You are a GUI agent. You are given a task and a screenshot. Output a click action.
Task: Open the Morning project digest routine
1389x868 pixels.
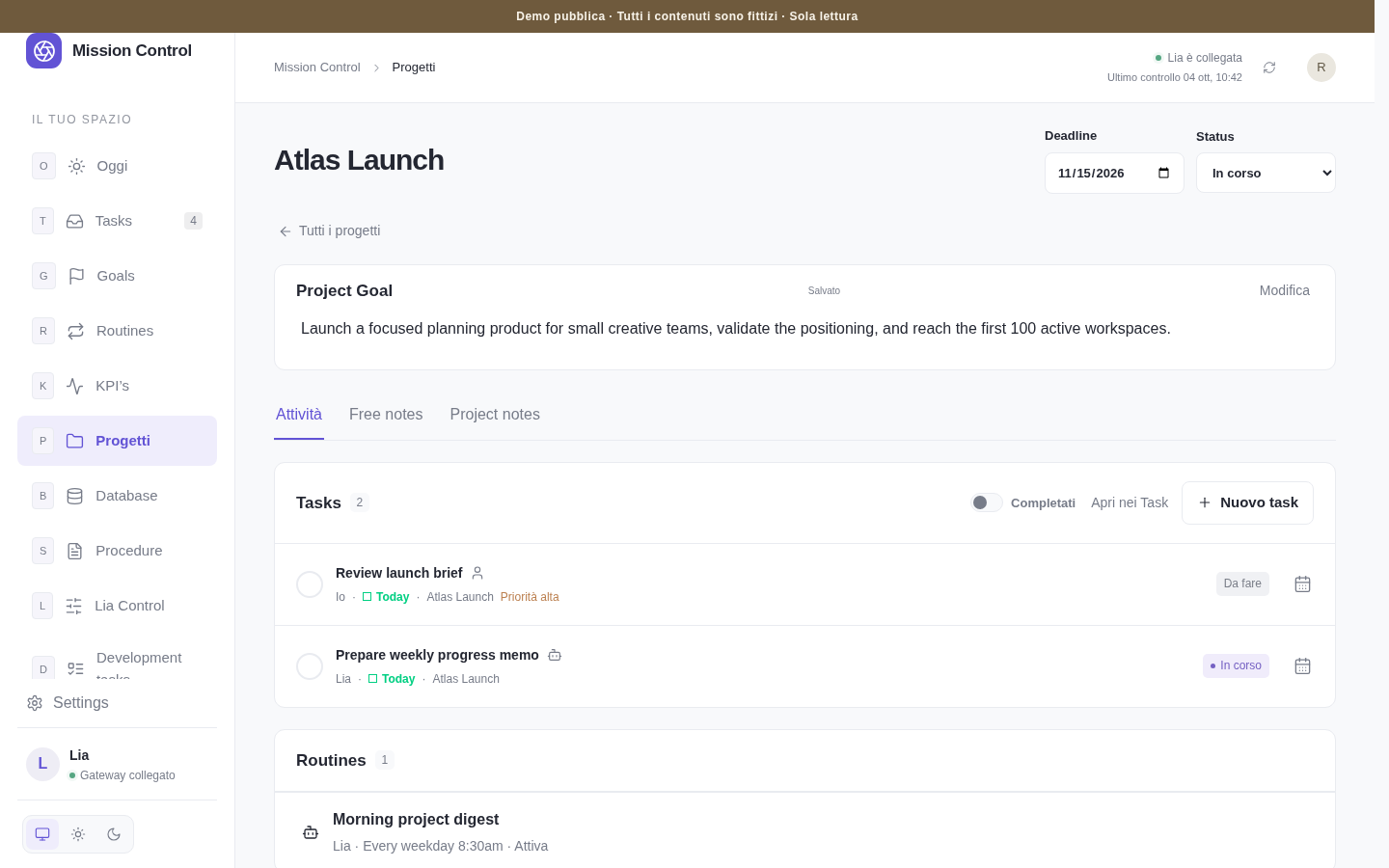pos(804,831)
